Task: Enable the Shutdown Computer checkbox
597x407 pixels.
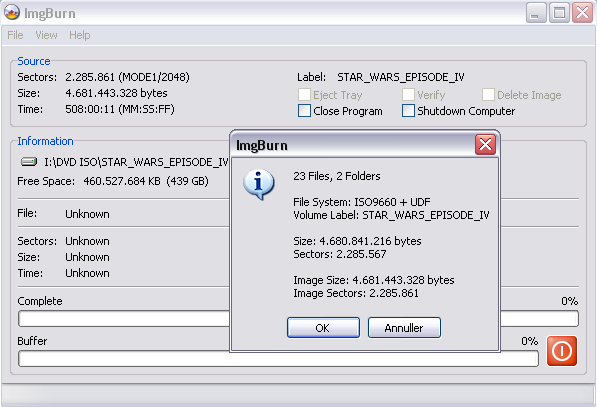Action: click(408, 111)
